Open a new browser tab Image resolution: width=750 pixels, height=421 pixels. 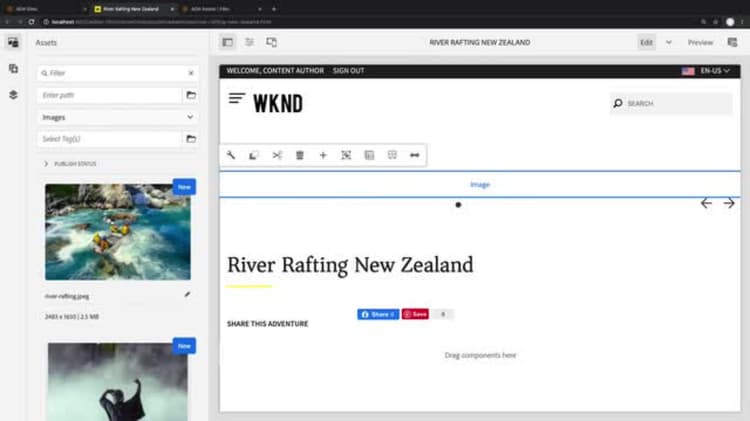click(274, 9)
